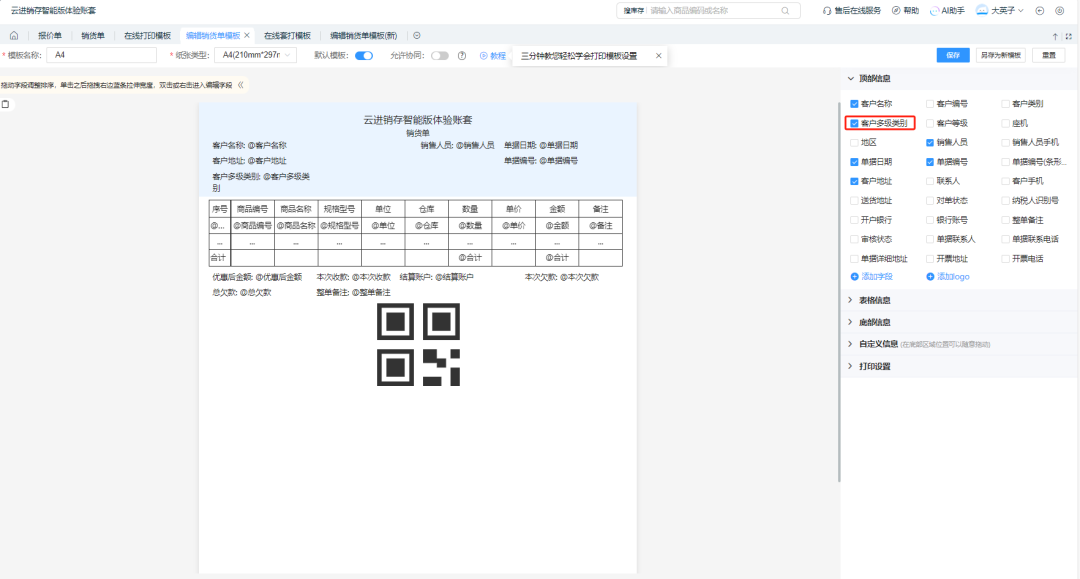Uncheck the 客户名称 checkbox

(854, 104)
